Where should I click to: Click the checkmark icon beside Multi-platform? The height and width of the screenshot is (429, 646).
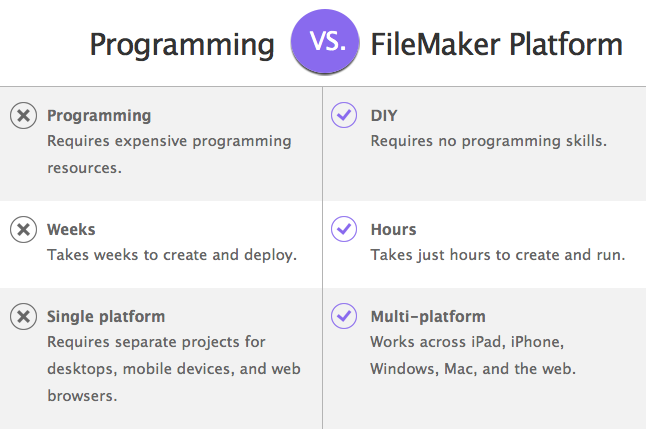point(344,316)
